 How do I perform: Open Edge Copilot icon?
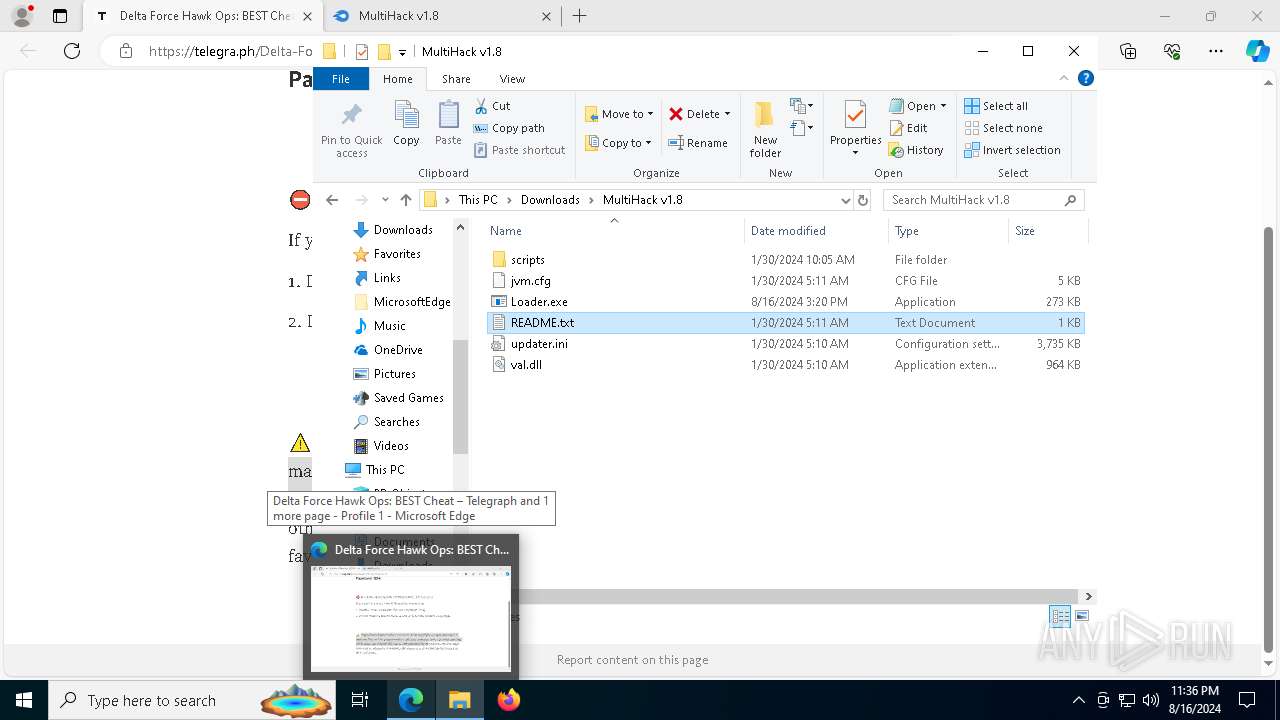(1257, 51)
